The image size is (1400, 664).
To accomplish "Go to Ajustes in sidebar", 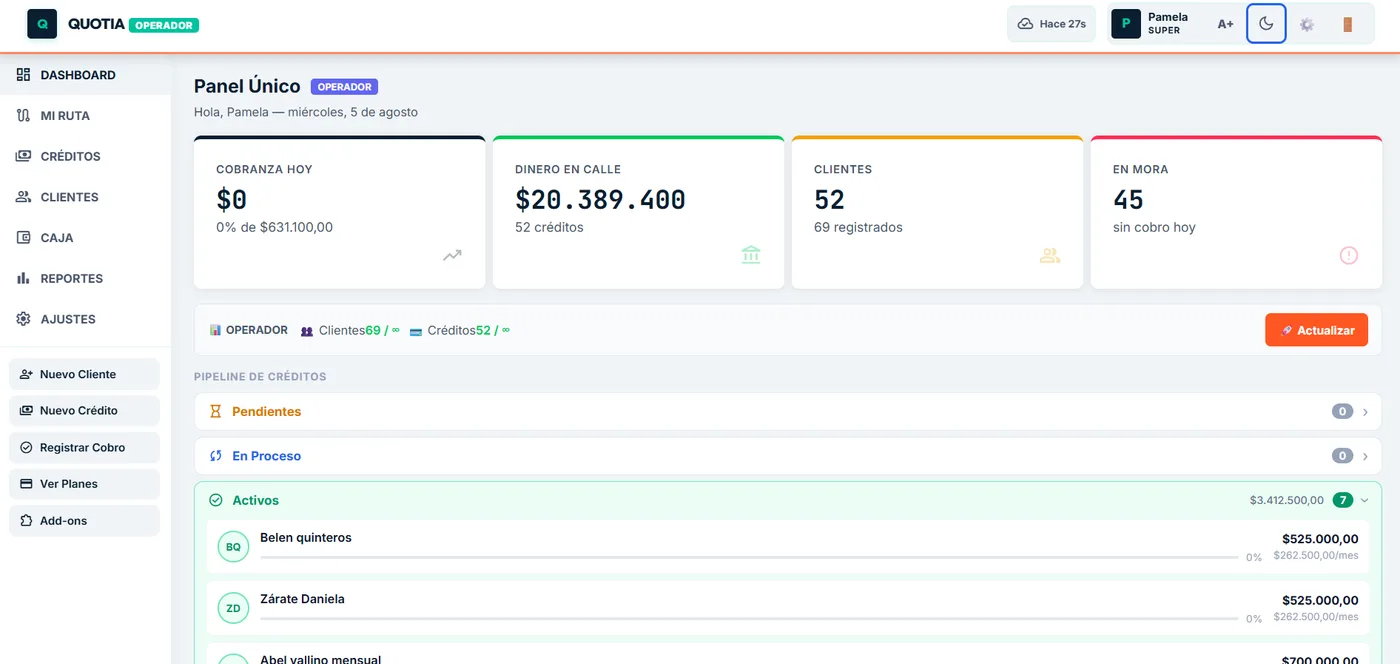I will tap(85, 319).
